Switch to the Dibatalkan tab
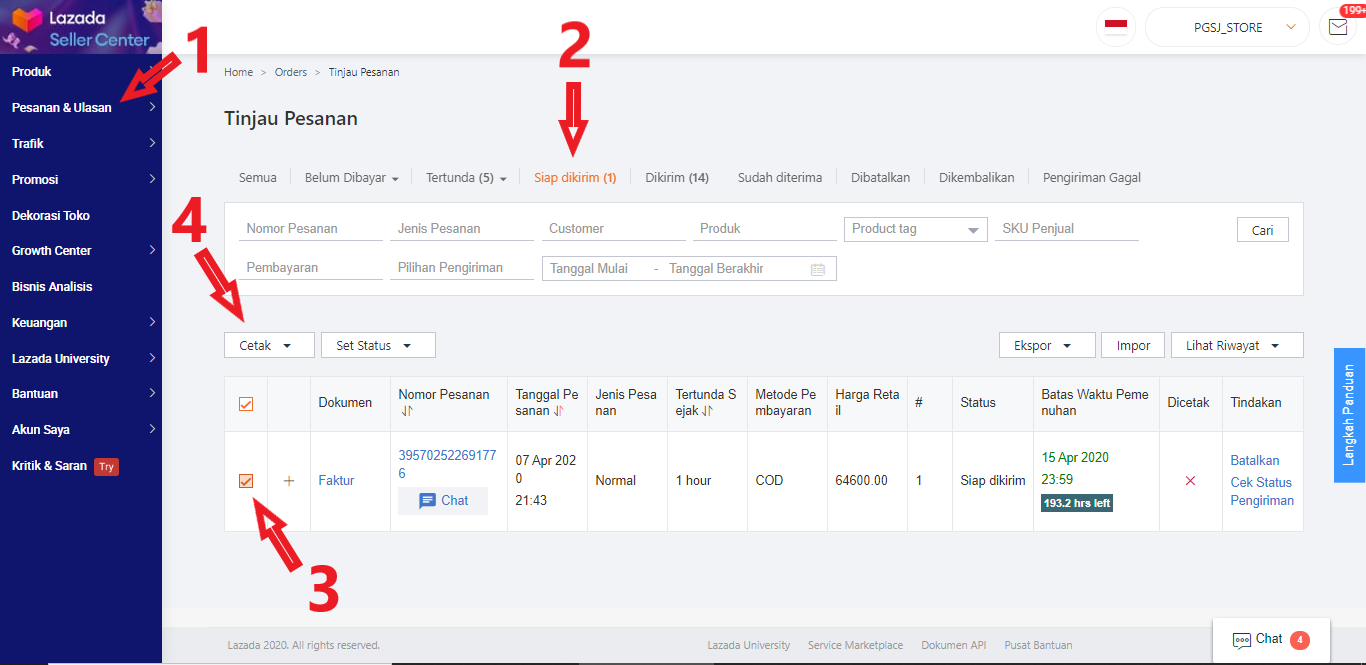 [880, 178]
